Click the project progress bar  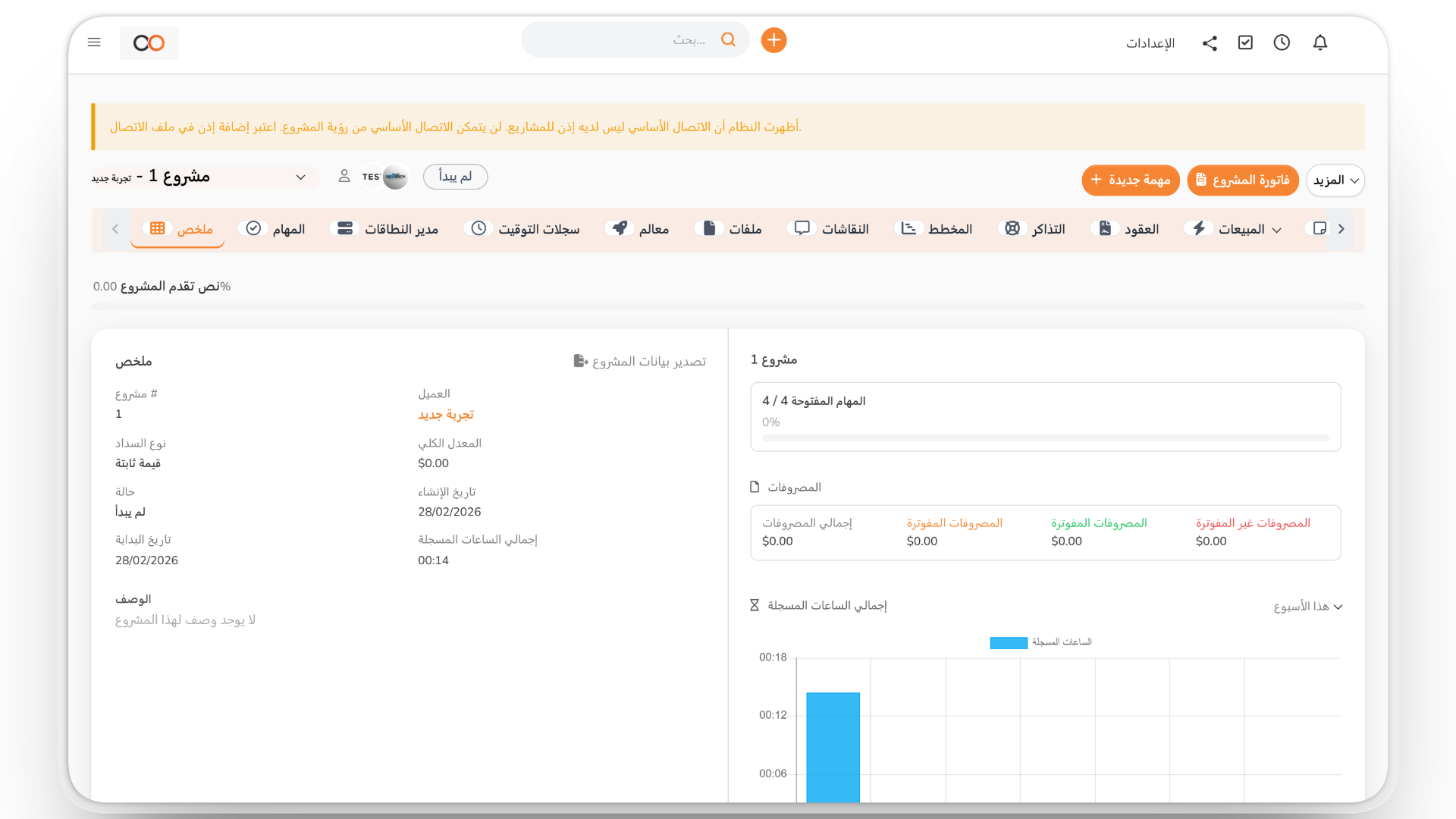click(x=726, y=307)
